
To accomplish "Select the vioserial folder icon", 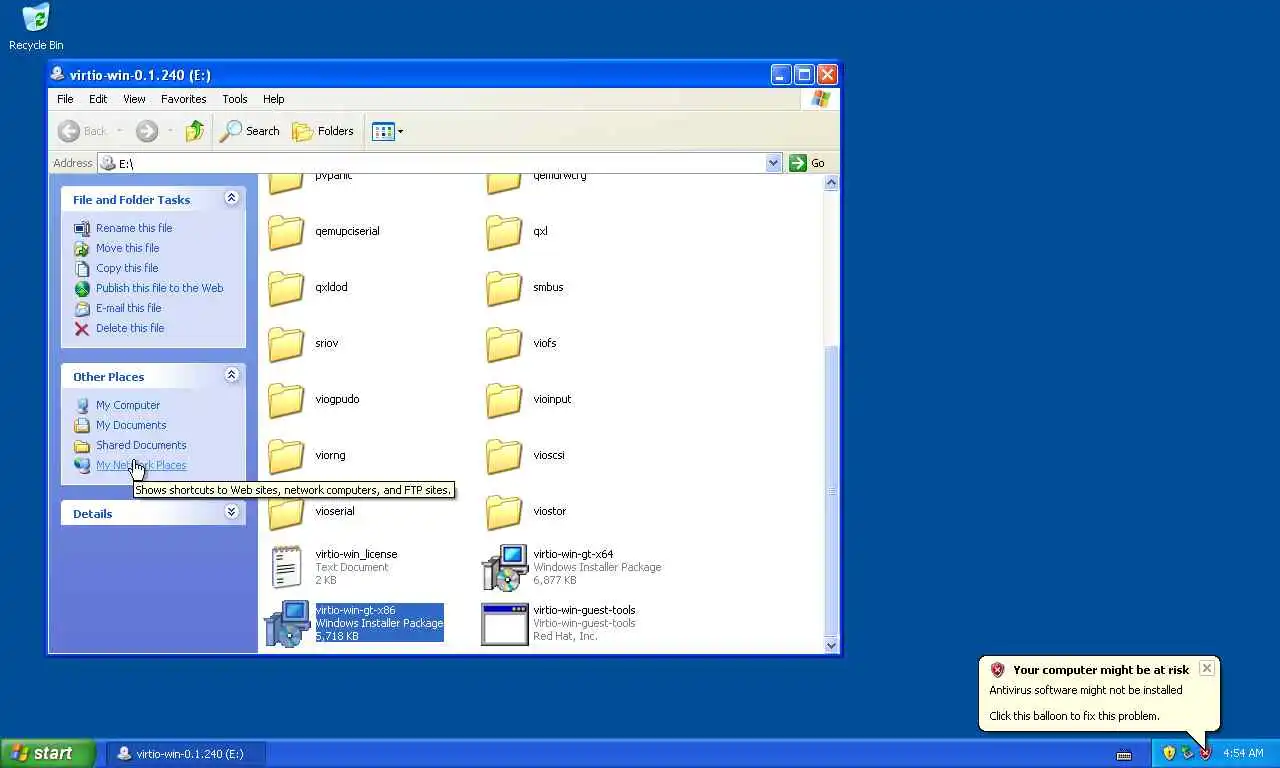I will (x=286, y=512).
